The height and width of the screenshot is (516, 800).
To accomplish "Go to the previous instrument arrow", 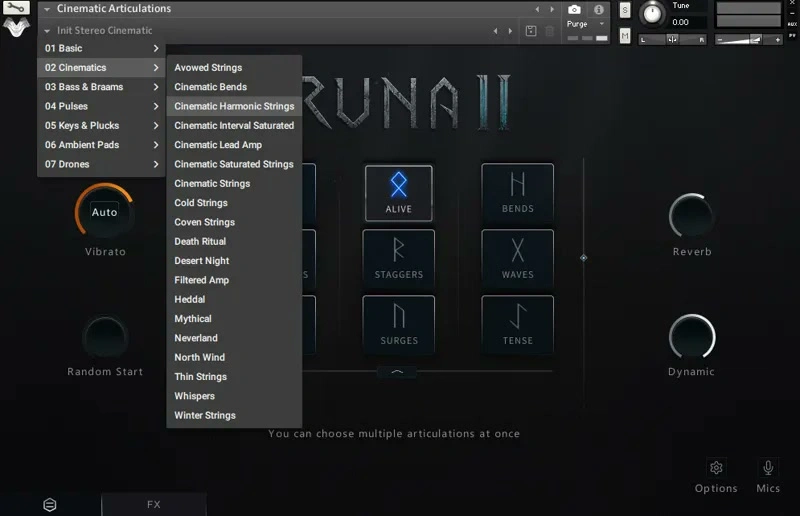I will click(x=537, y=9).
